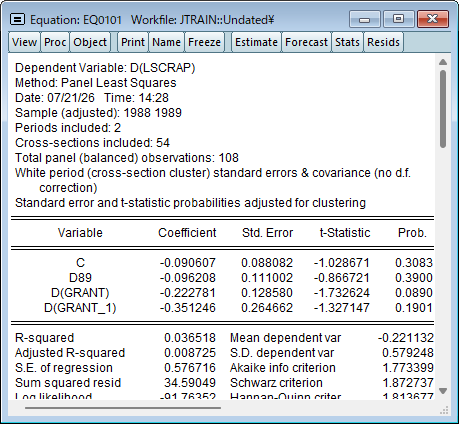Click the vertical scrollbar down arrow
This screenshot has width=459, height=424.
(x=443, y=391)
